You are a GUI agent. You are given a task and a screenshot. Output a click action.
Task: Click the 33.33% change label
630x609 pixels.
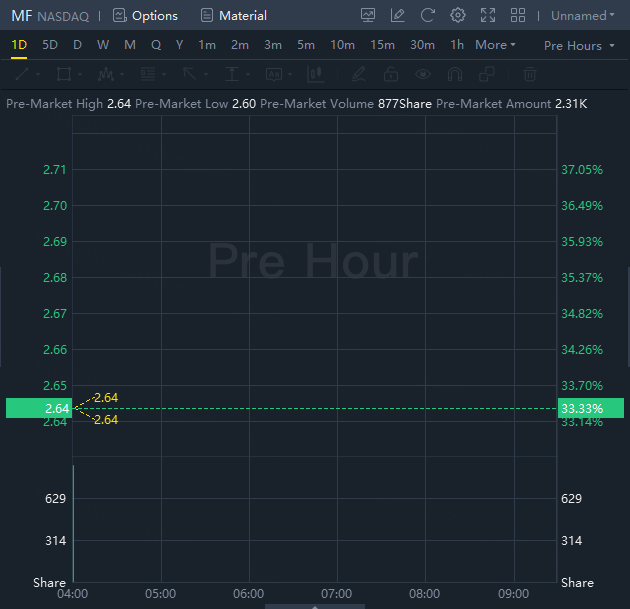tap(591, 408)
